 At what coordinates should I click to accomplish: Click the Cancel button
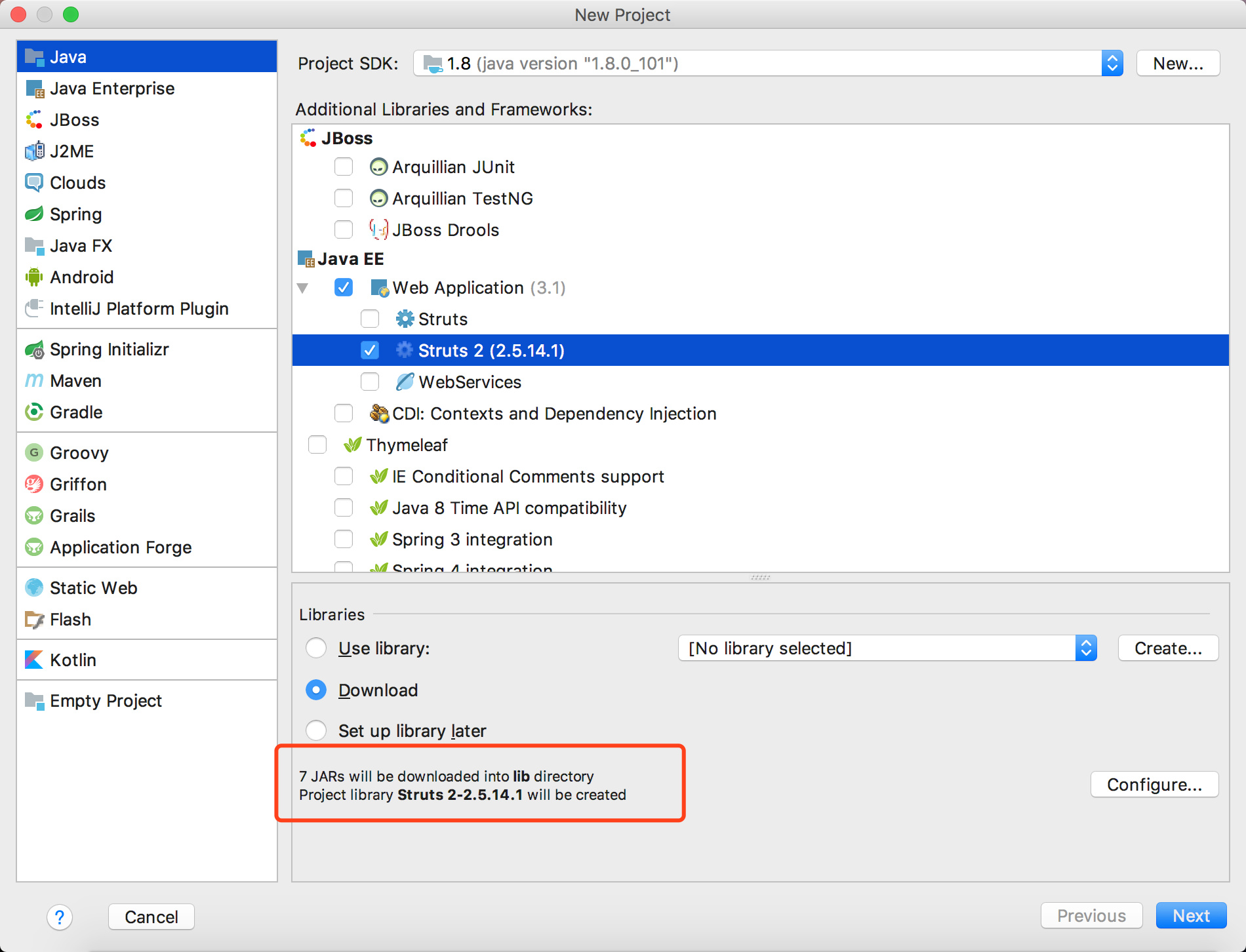(151, 917)
